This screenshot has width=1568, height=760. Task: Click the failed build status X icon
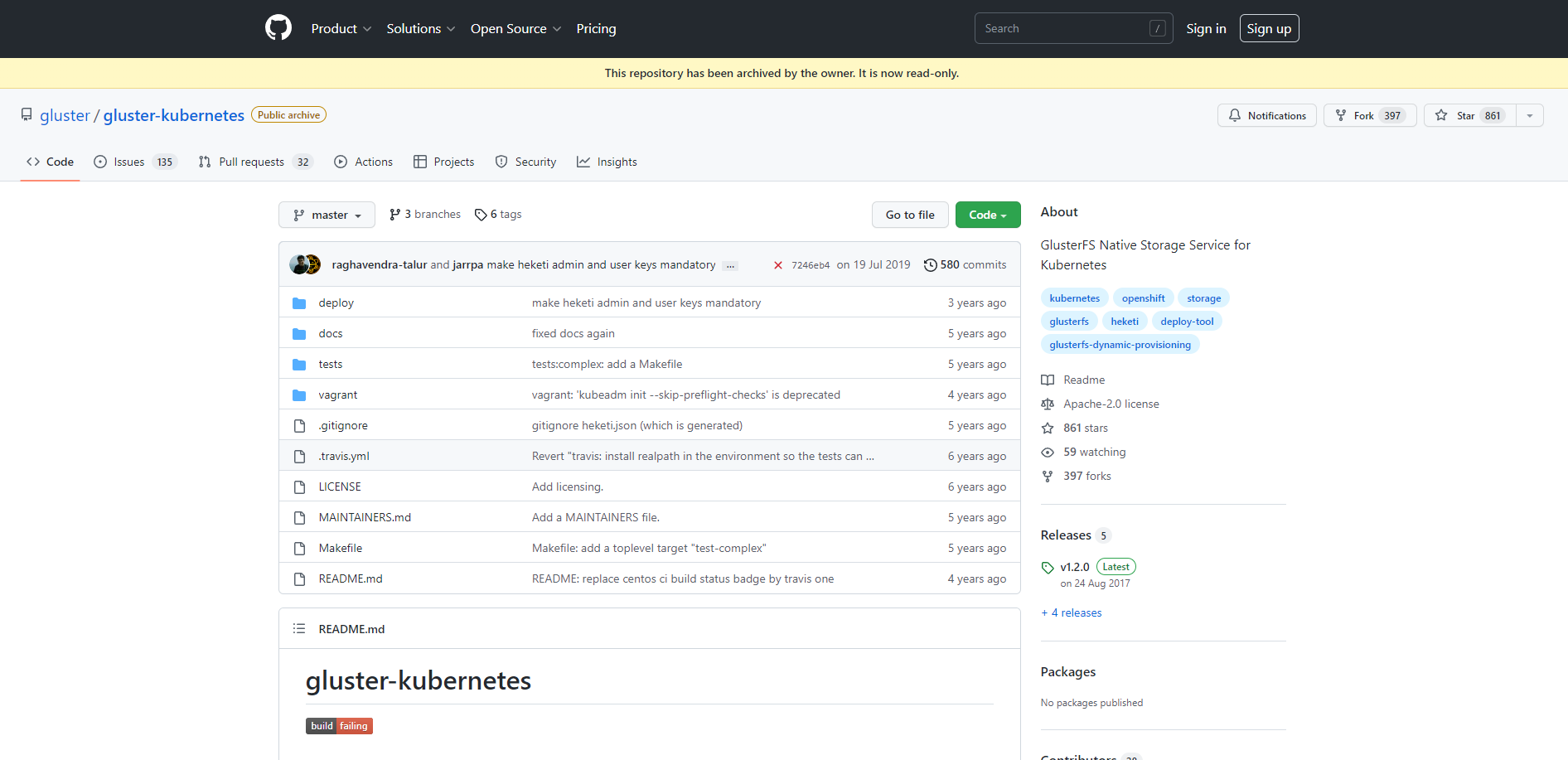(x=777, y=265)
